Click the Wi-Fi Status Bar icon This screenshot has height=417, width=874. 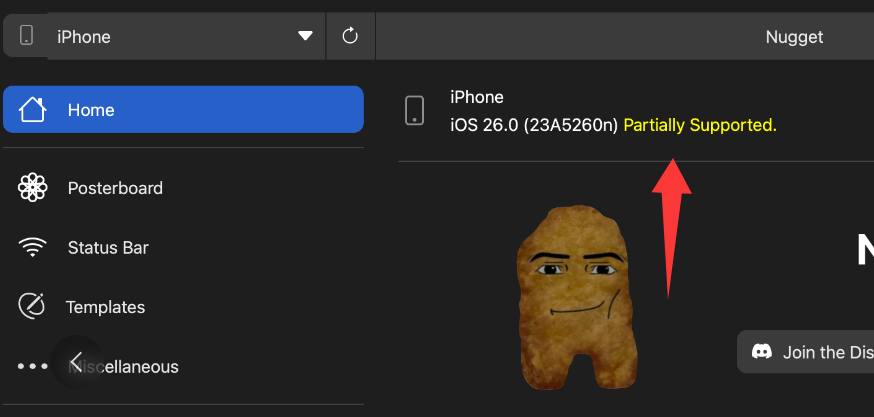coord(33,248)
